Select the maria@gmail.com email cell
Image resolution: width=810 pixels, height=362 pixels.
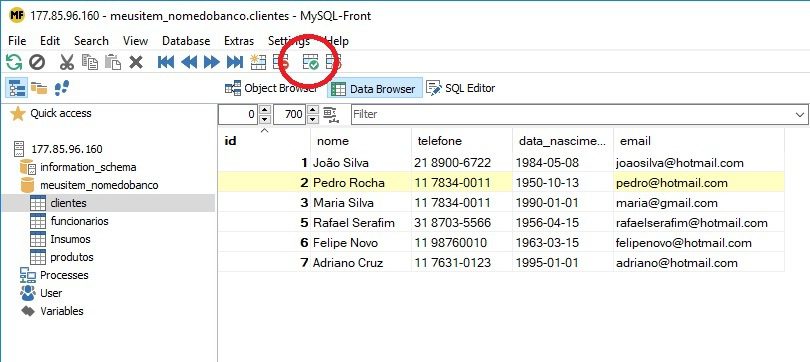[699, 202]
